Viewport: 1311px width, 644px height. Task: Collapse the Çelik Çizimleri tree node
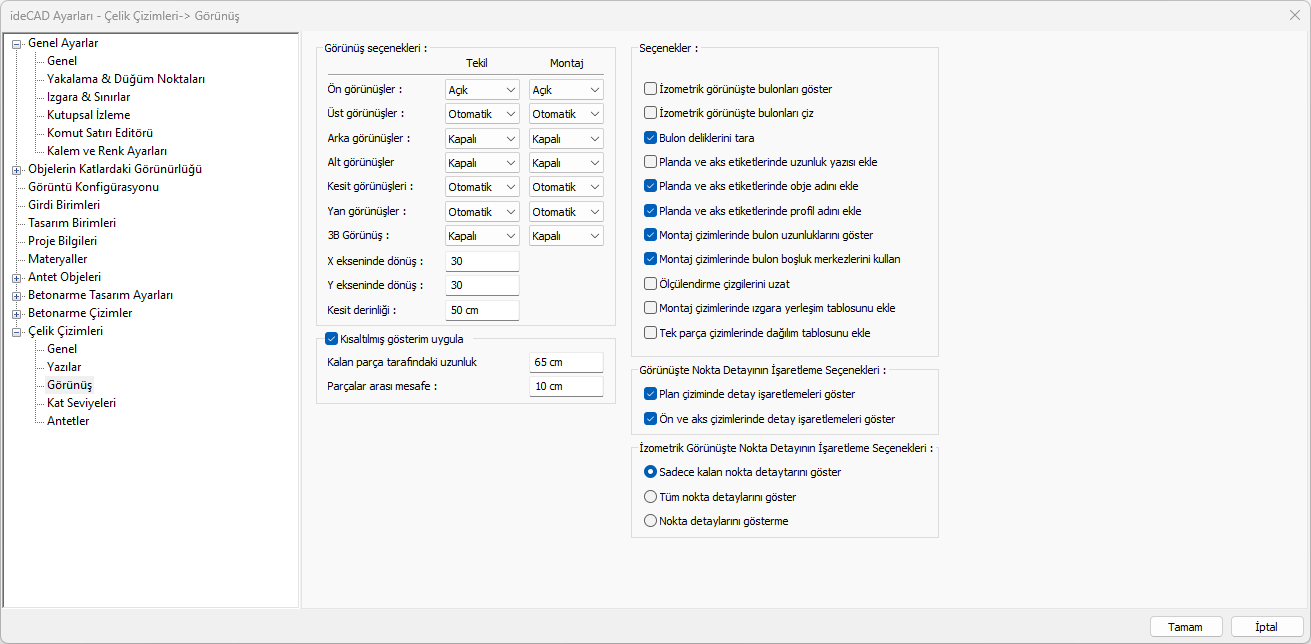(x=17, y=331)
